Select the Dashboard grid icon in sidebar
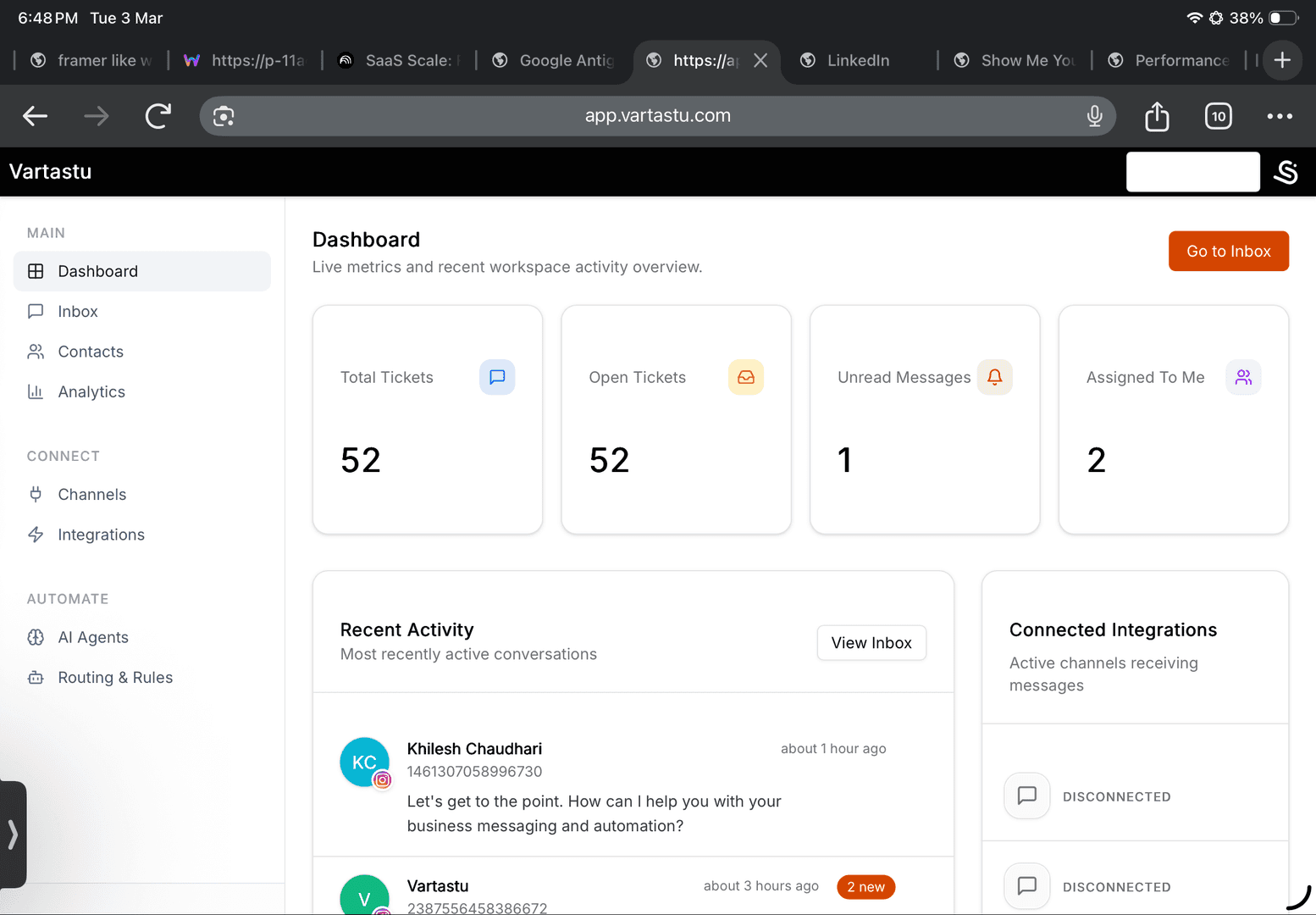Viewport: 1316px width, 915px height. (36, 271)
